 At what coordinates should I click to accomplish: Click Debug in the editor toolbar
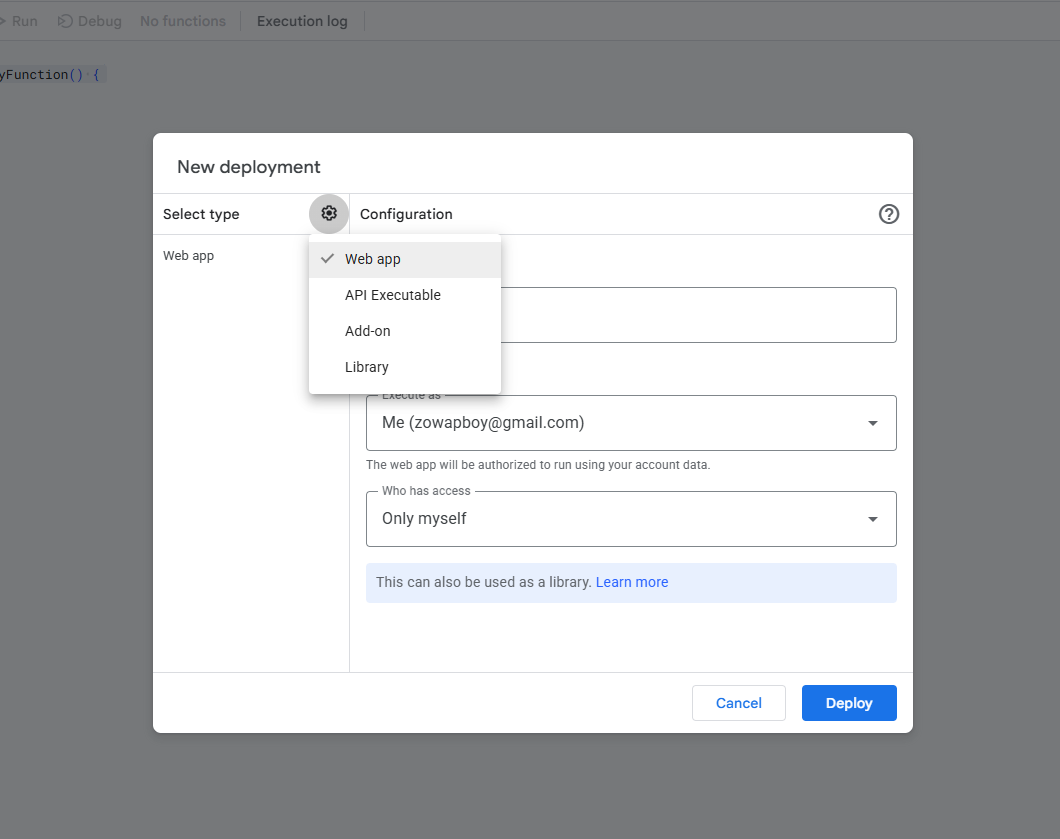coord(90,21)
